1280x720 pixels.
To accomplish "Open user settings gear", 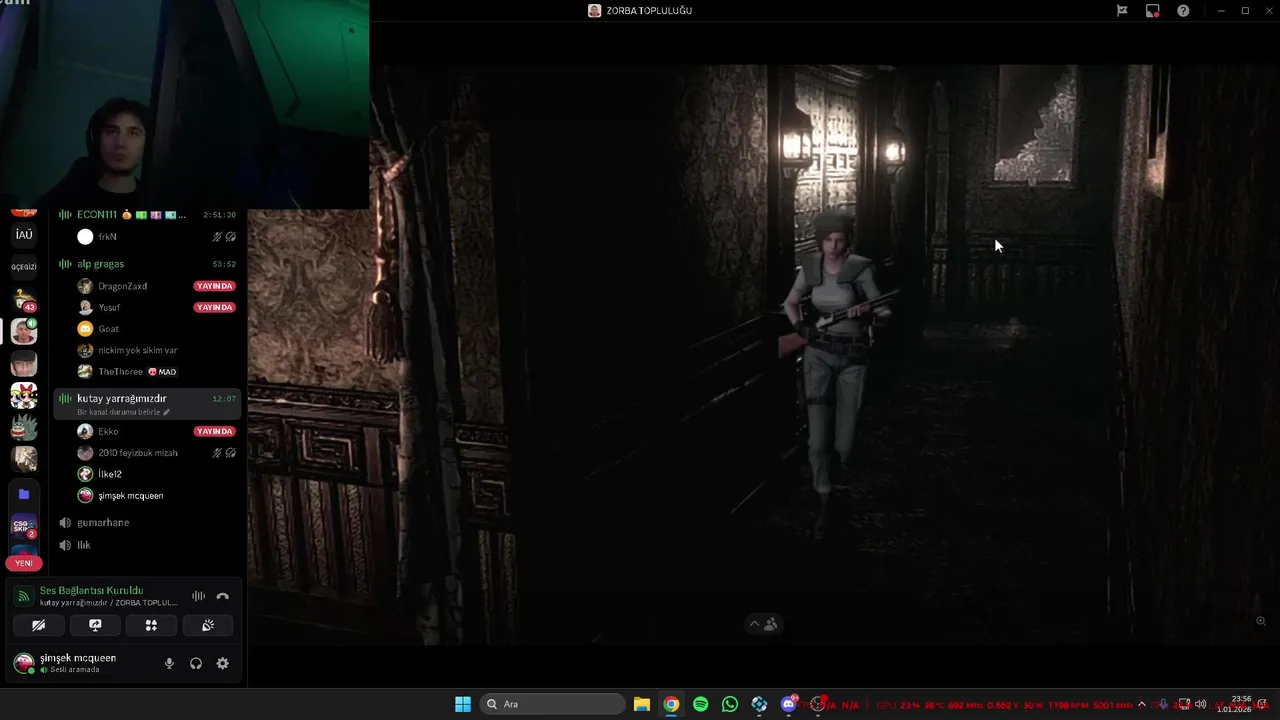I will pyautogui.click(x=223, y=663).
